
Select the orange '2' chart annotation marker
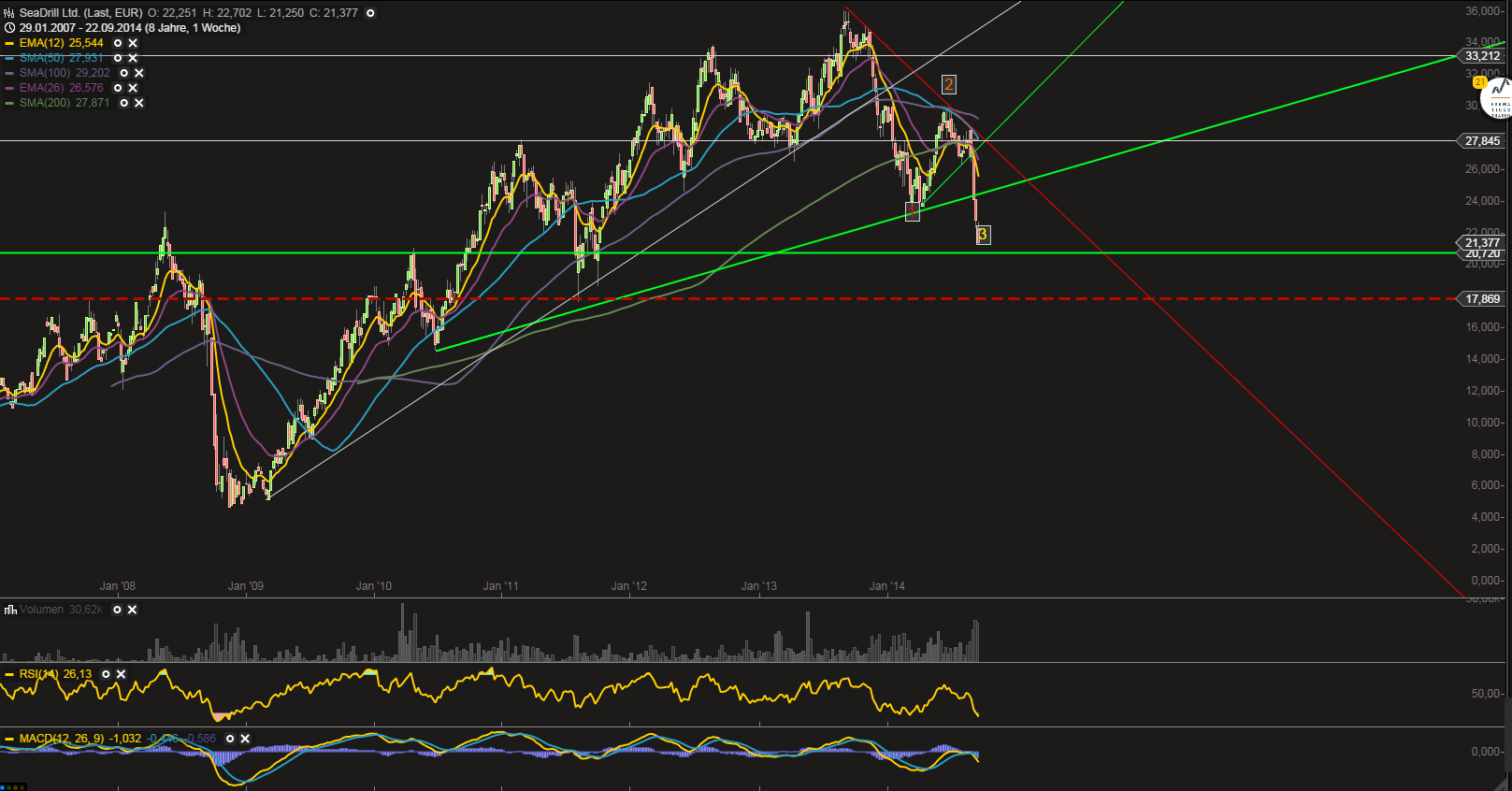(948, 85)
